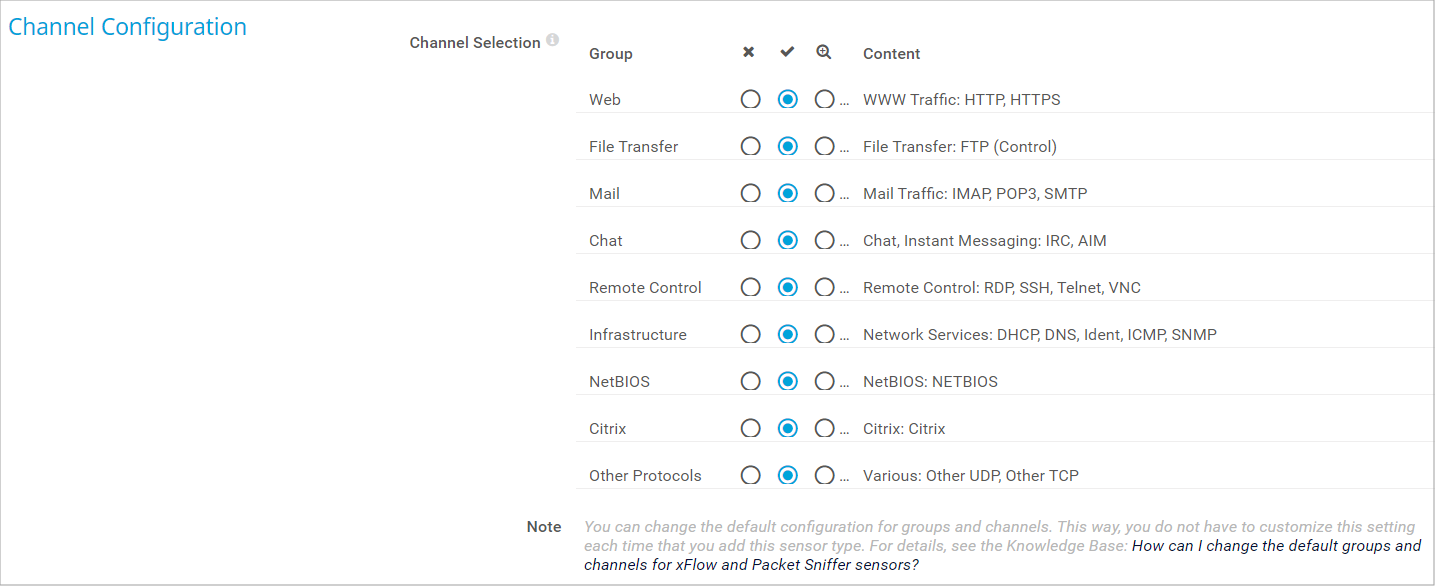Screen dimensions: 1435x586
Task: Select Detail for the Web group
Action: coord(824,99)
